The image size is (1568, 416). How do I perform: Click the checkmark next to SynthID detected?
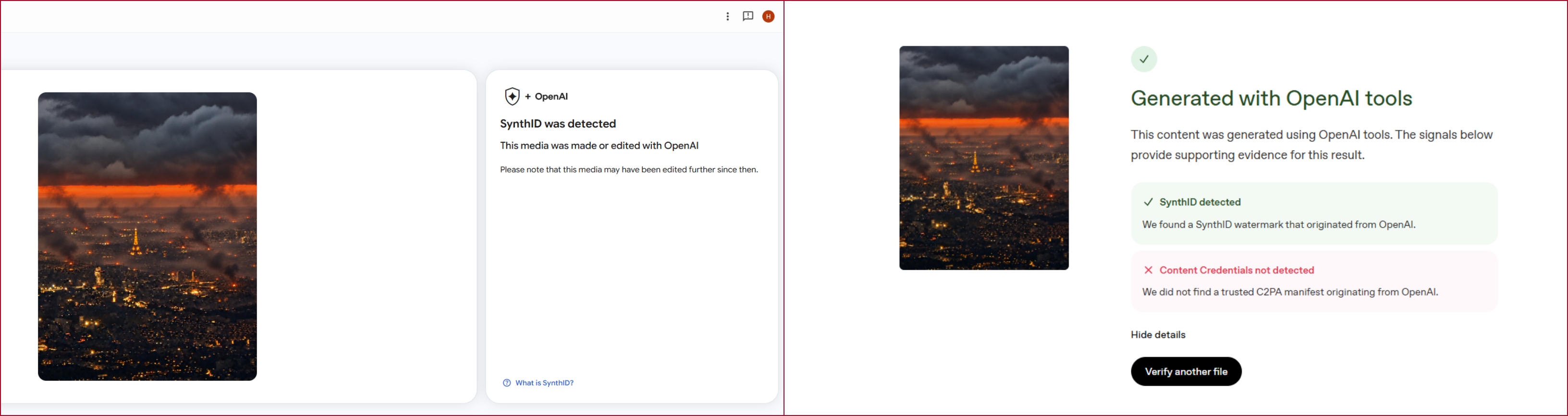(x=1148, y=202)
